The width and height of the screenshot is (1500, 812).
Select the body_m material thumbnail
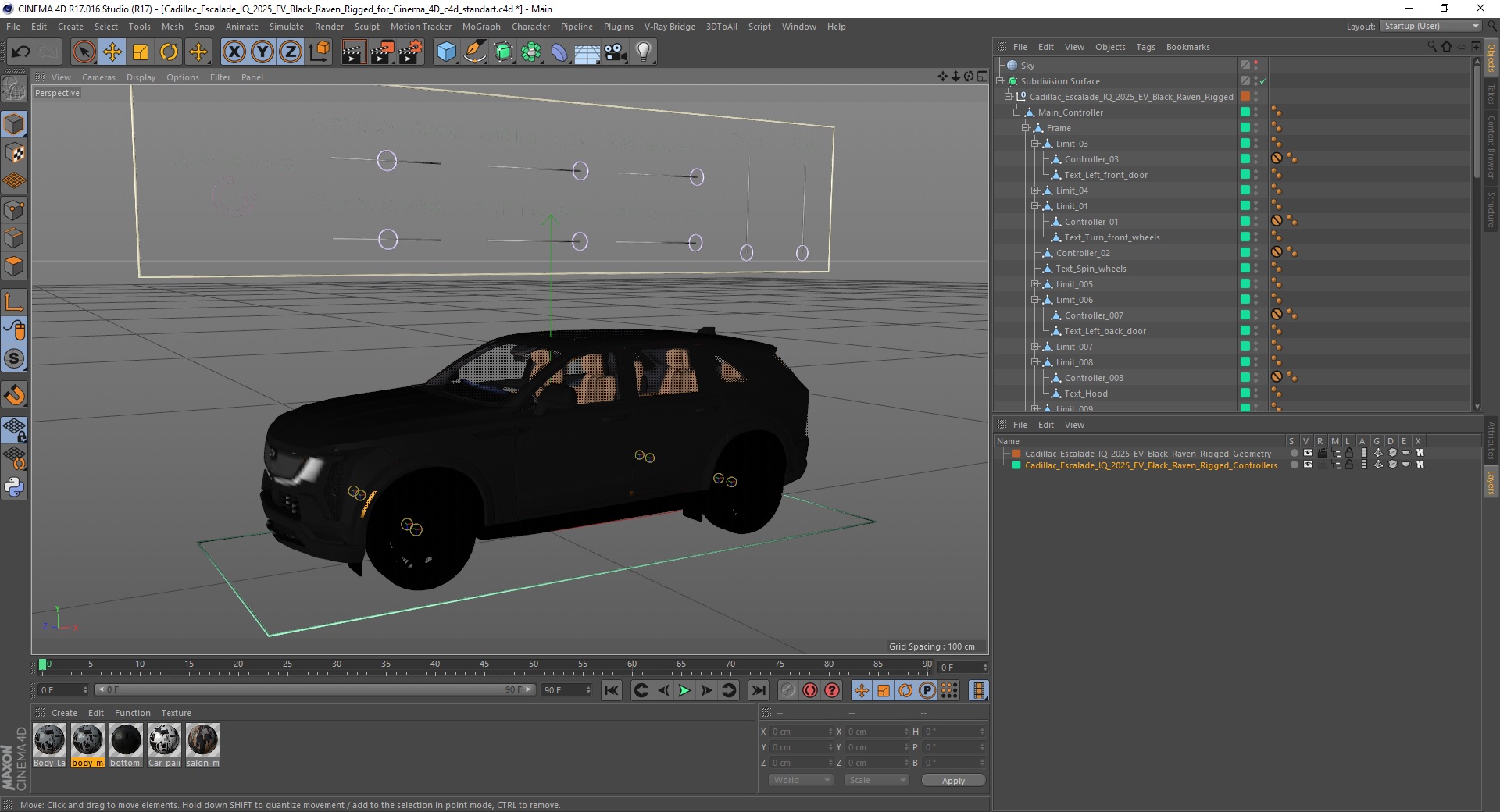click(x=87, y=745)
